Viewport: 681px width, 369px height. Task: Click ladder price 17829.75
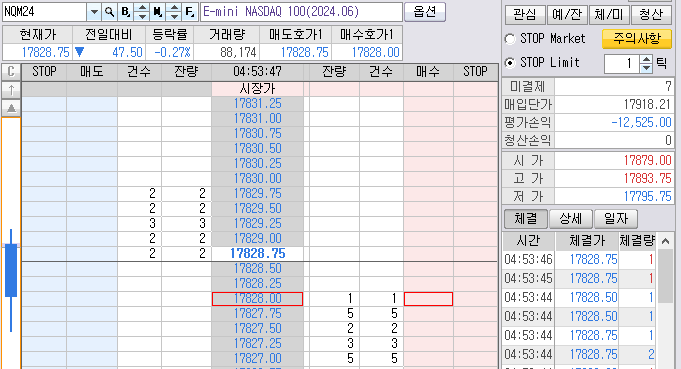[x=258, y=194]
